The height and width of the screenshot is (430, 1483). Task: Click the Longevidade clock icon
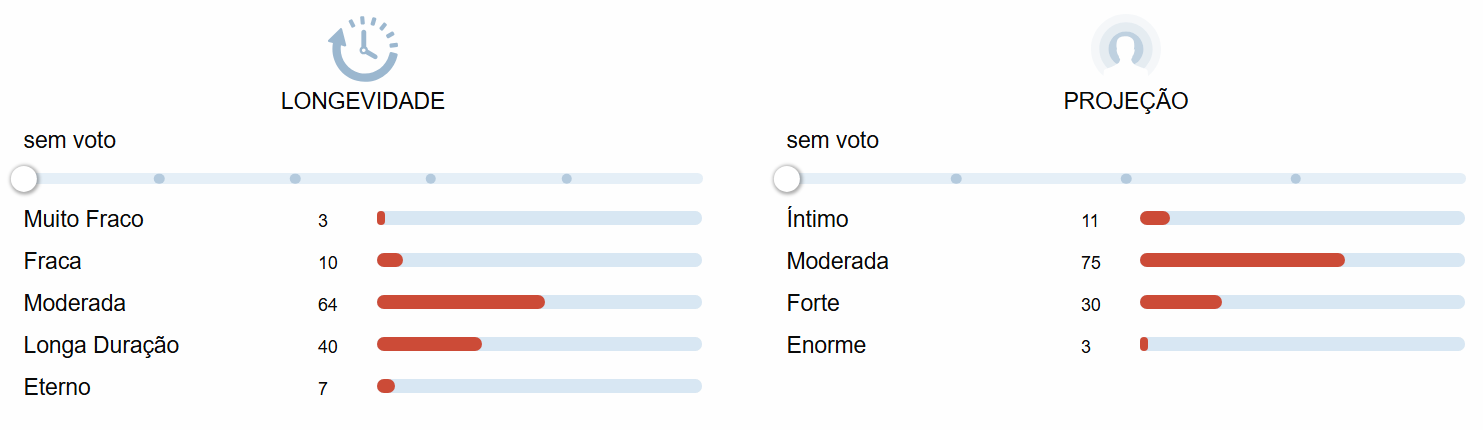point(363,48)
